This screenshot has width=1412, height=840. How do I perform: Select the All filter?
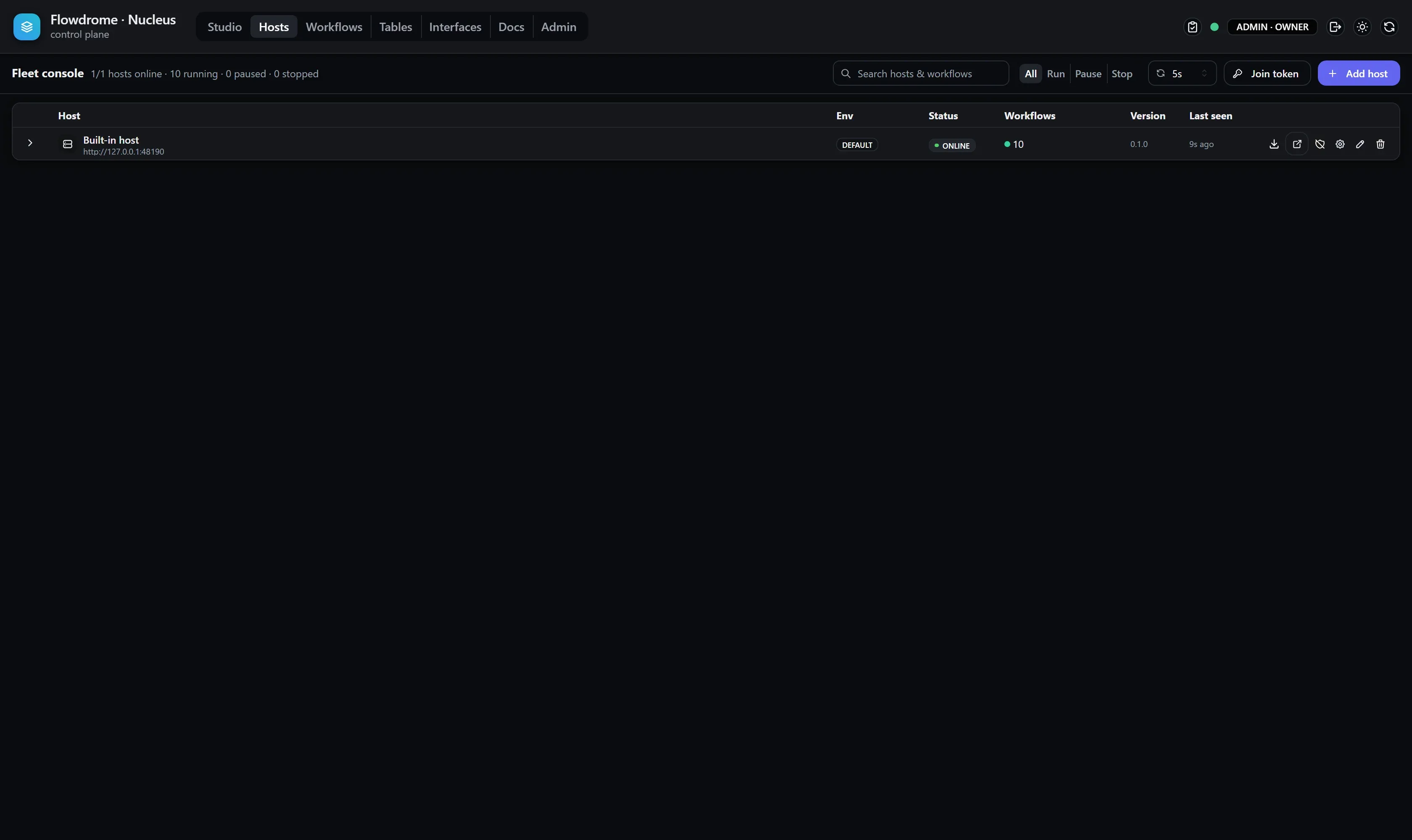[1030, 73]
